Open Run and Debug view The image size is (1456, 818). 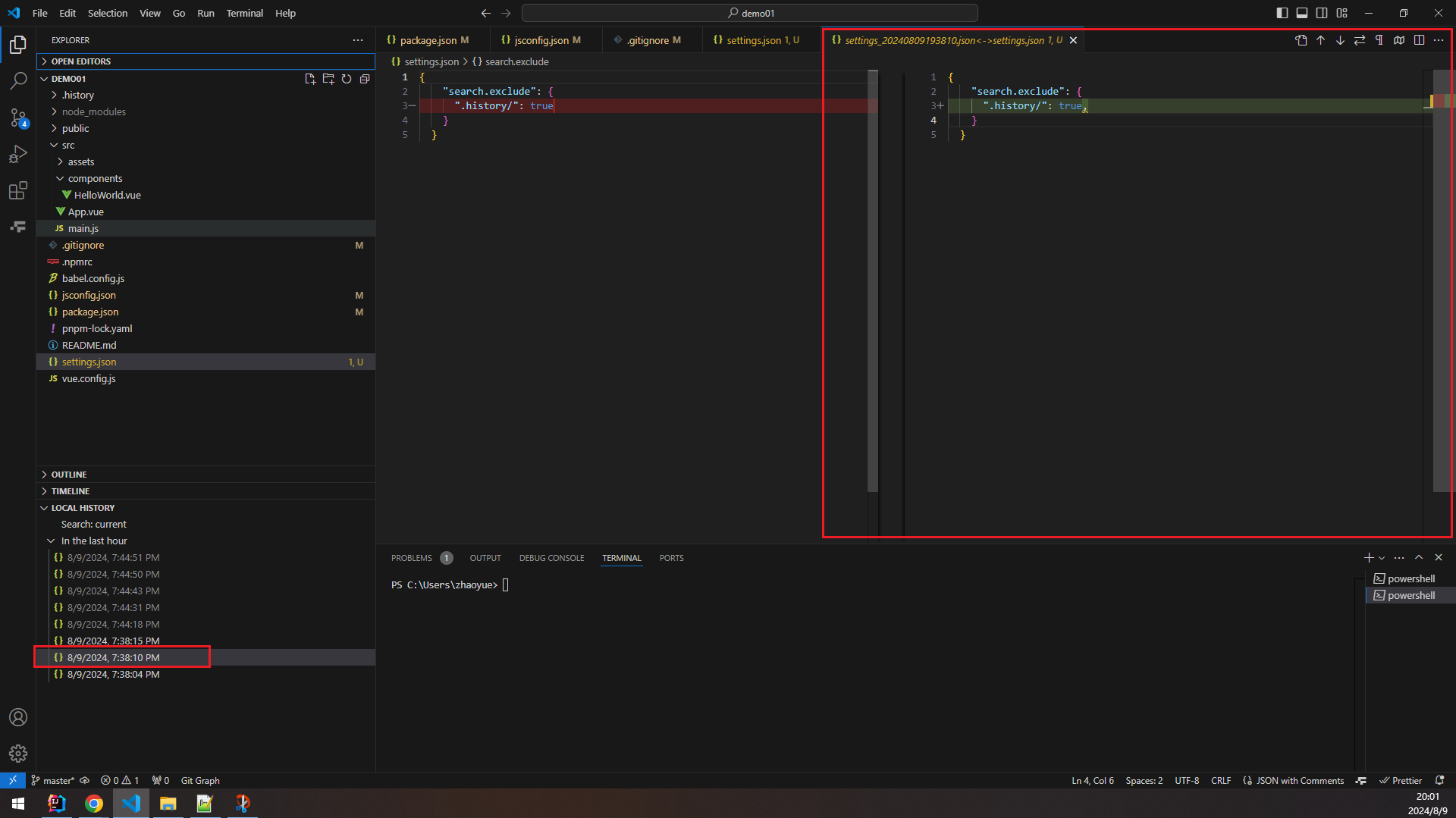18,154
